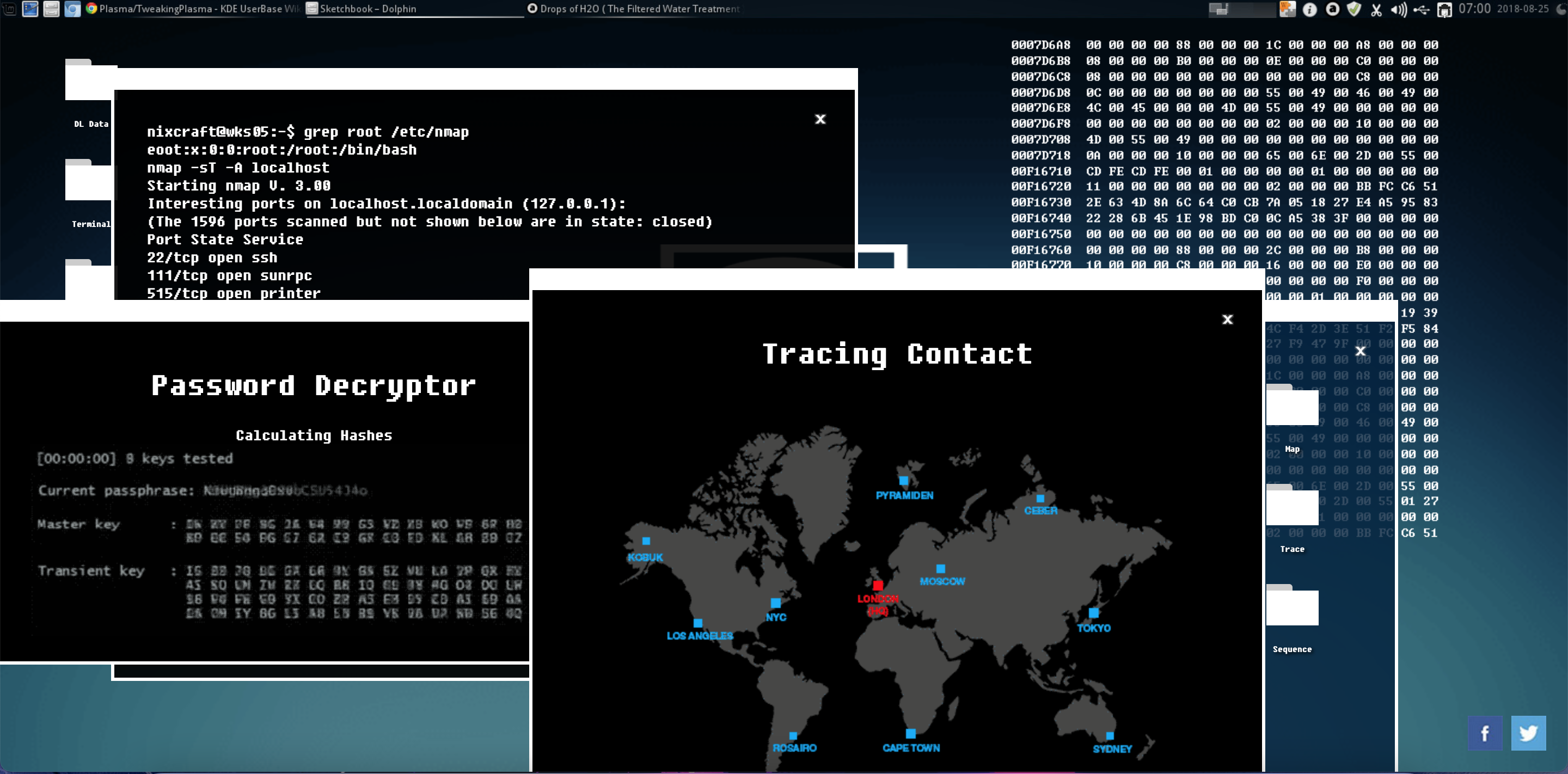Switch to Drops of H2O task

633,9
